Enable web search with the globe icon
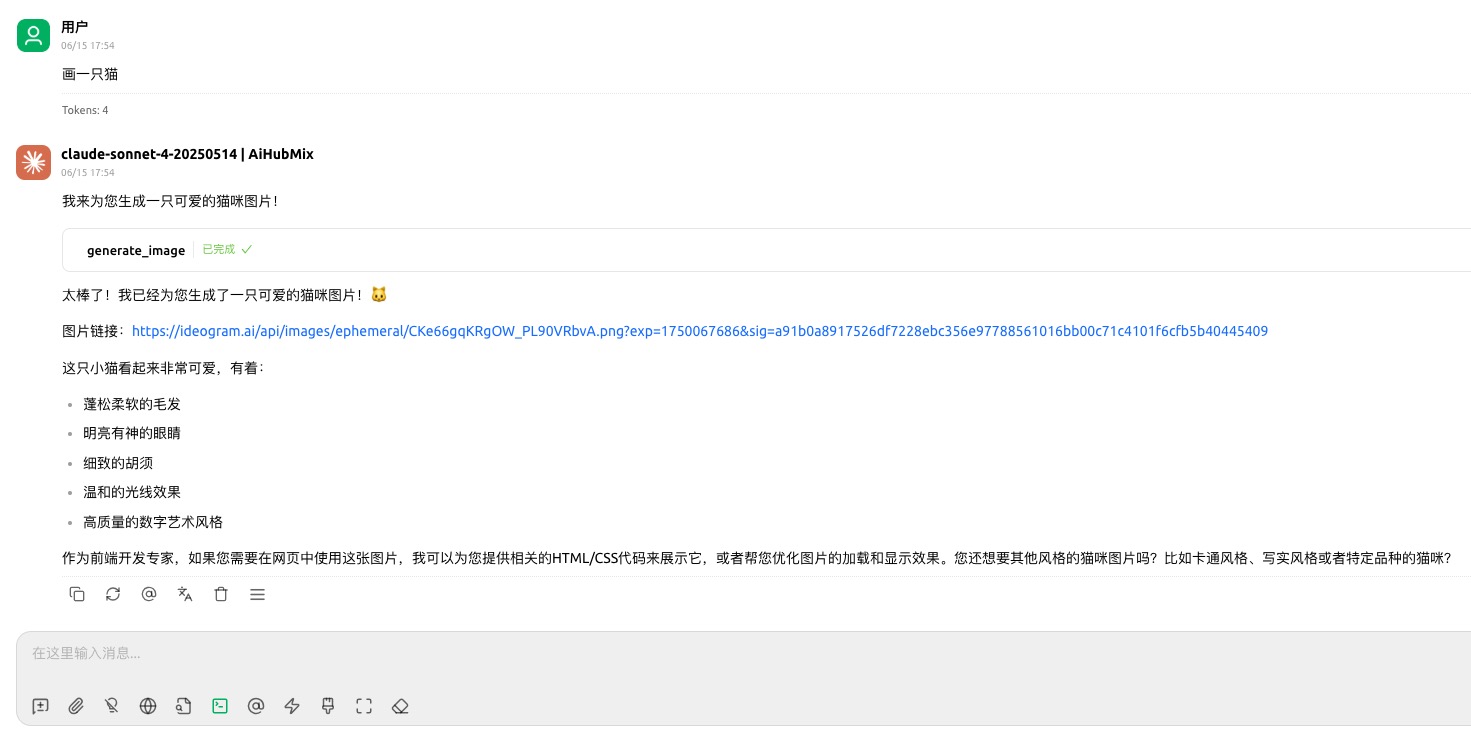 (148, 706)
